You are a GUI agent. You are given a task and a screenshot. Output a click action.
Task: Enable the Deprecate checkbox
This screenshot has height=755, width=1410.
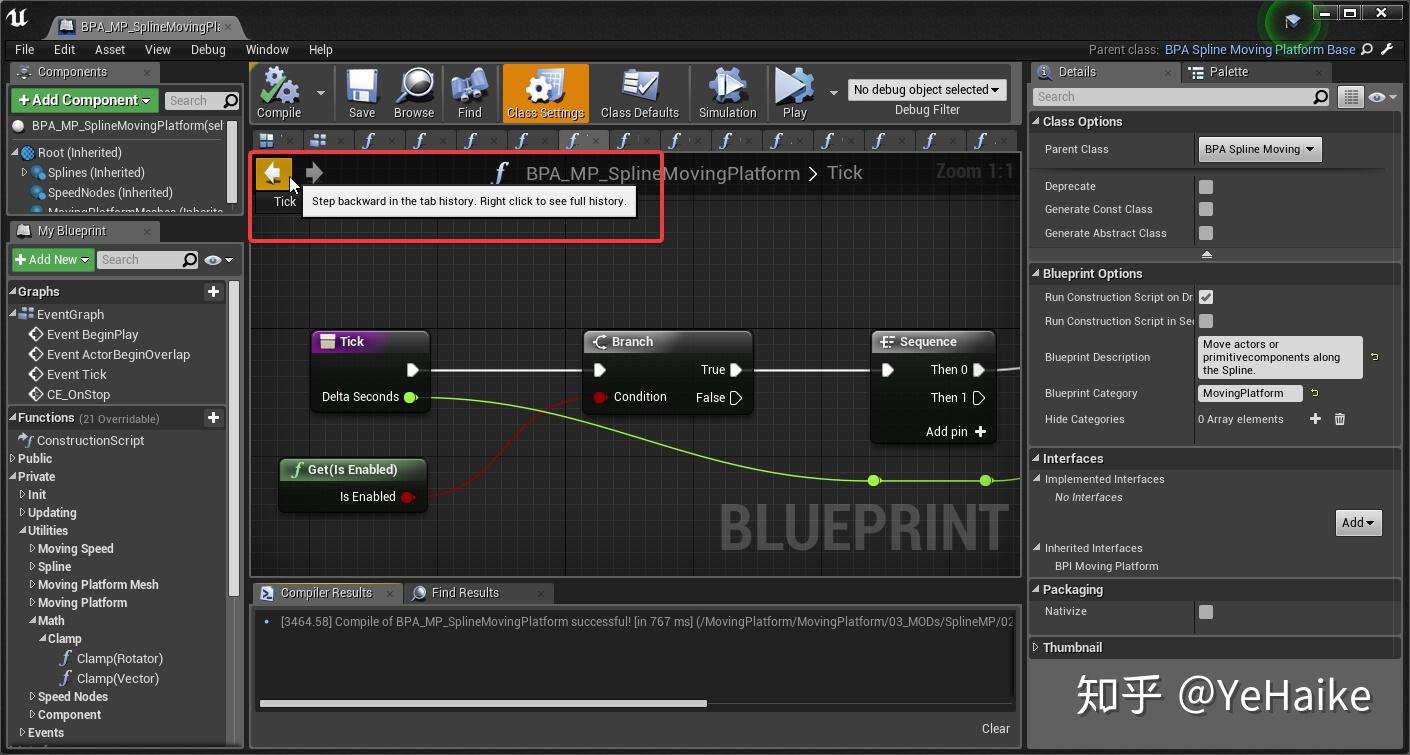(x=1205, y=185)
